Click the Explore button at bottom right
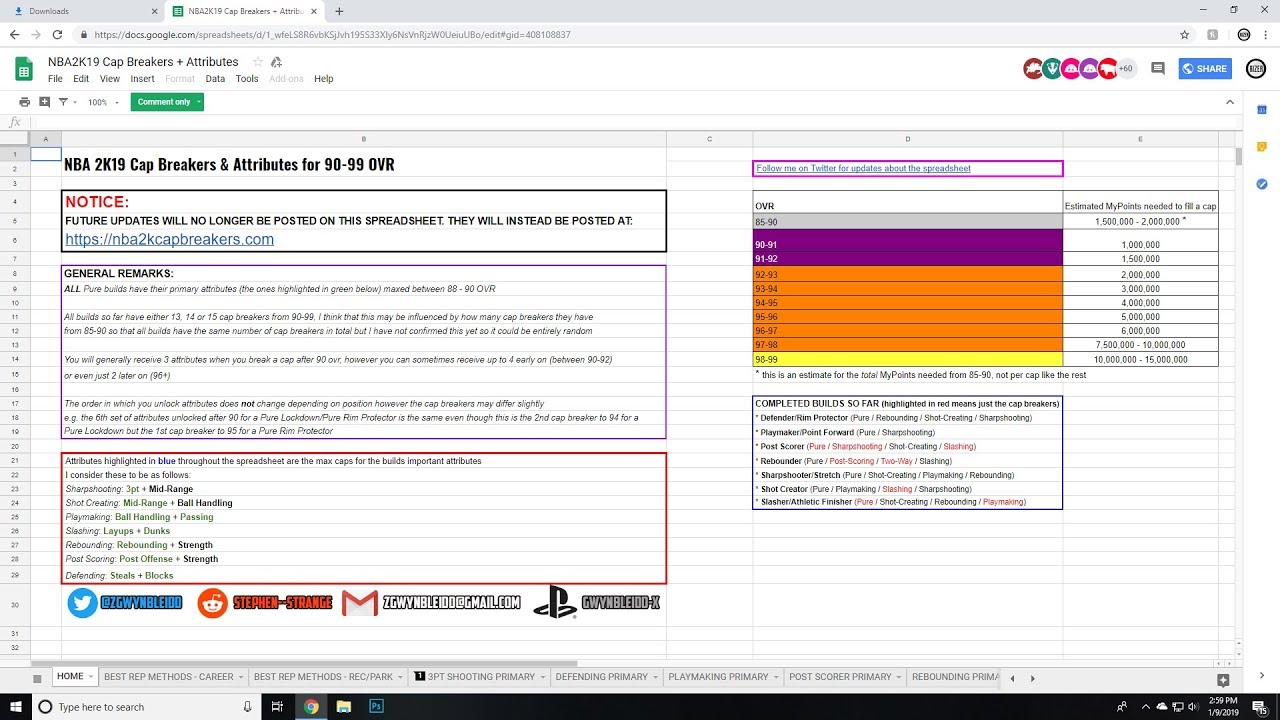 point(1223,679)
